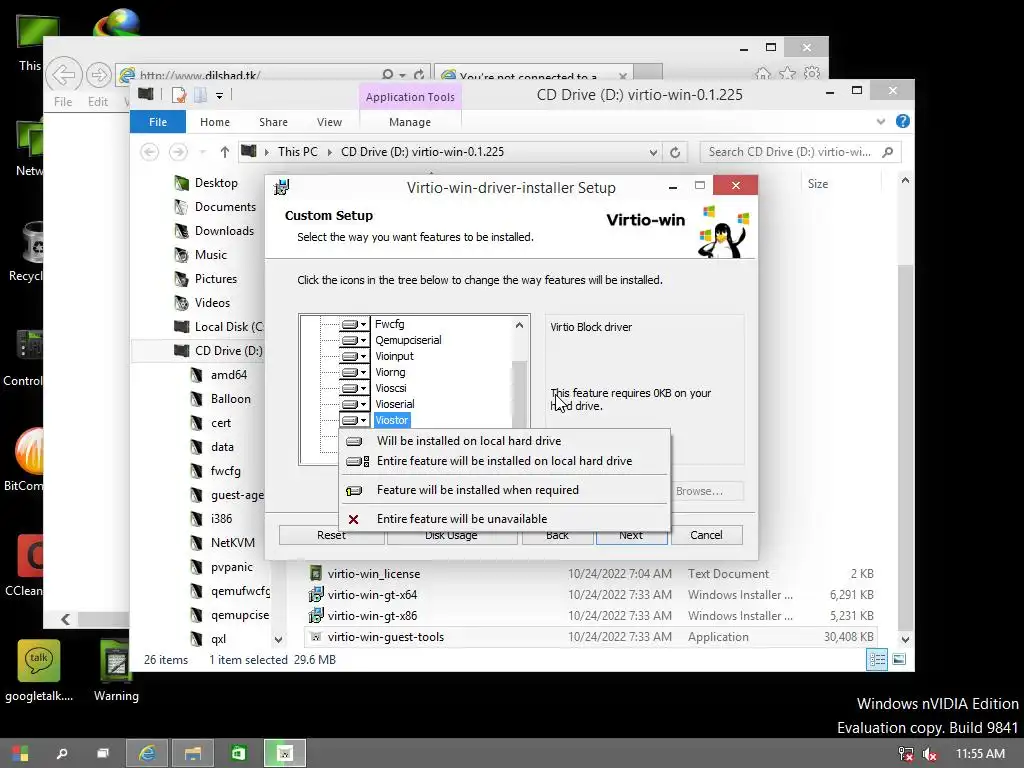The width and height of the screenshot is (1024, 768).
Task: Click the Explorer back arrow
Action: coord(150,152)
